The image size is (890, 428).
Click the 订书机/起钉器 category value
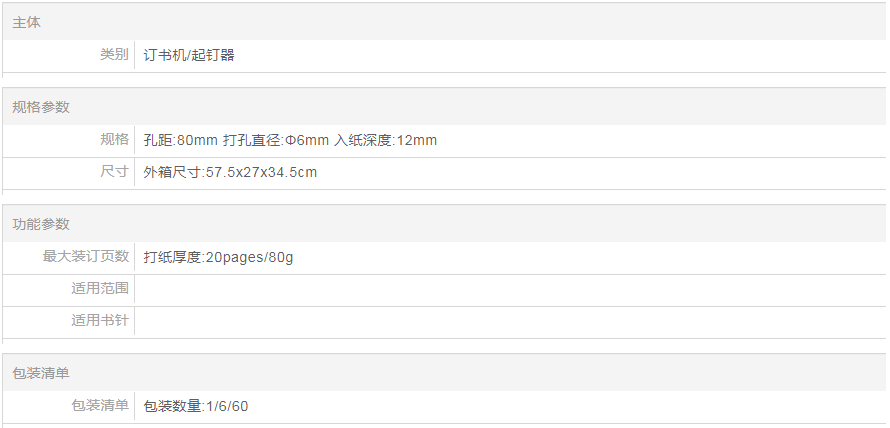coord(189,55)
